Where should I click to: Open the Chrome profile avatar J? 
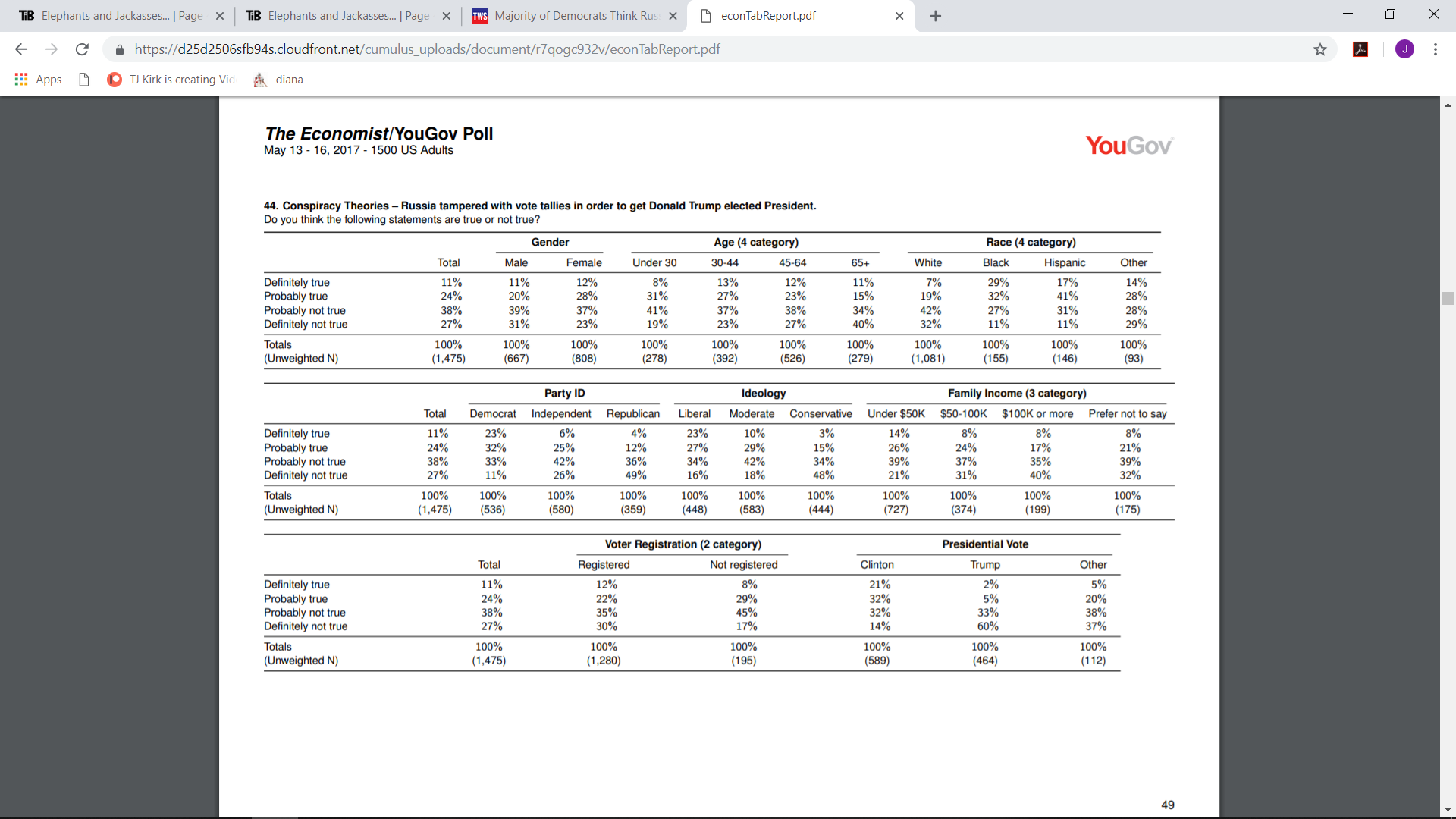point(1404,49)
